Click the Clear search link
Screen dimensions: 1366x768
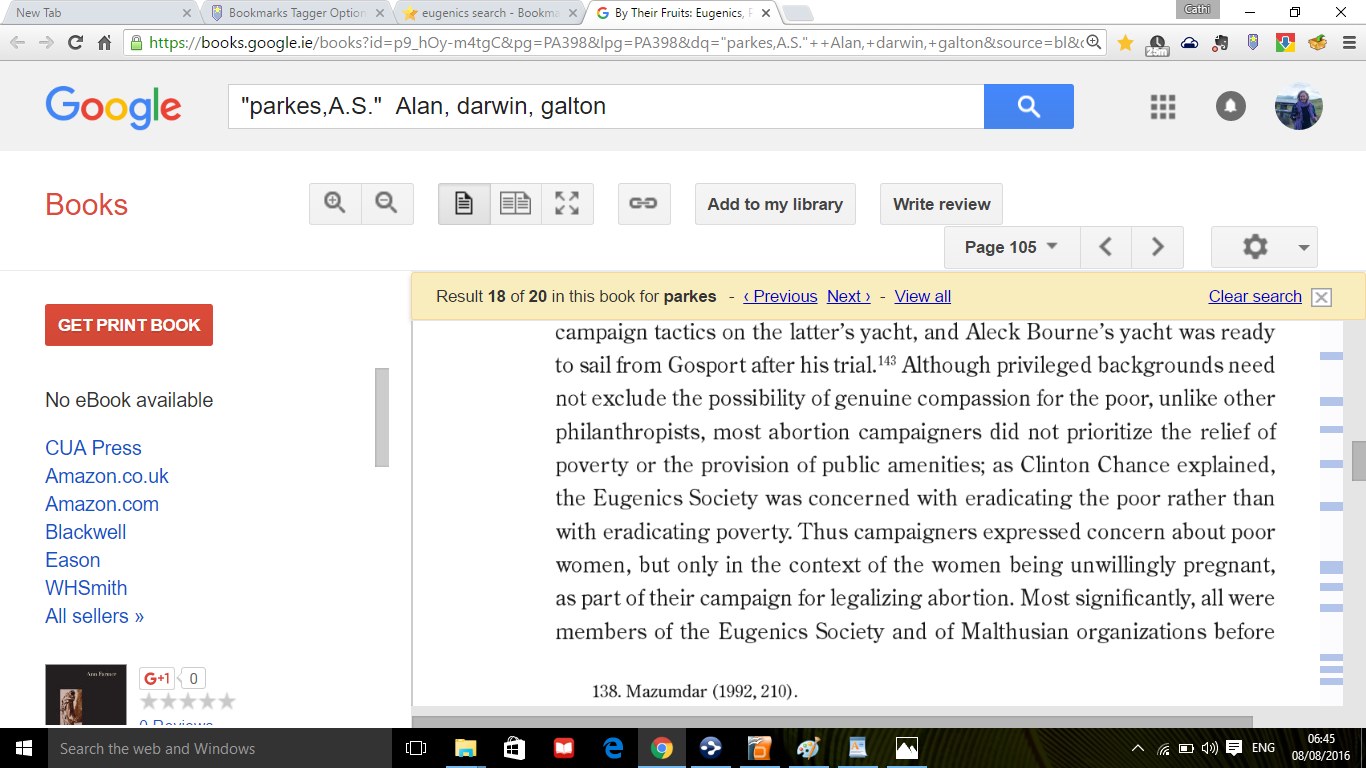1255,296
